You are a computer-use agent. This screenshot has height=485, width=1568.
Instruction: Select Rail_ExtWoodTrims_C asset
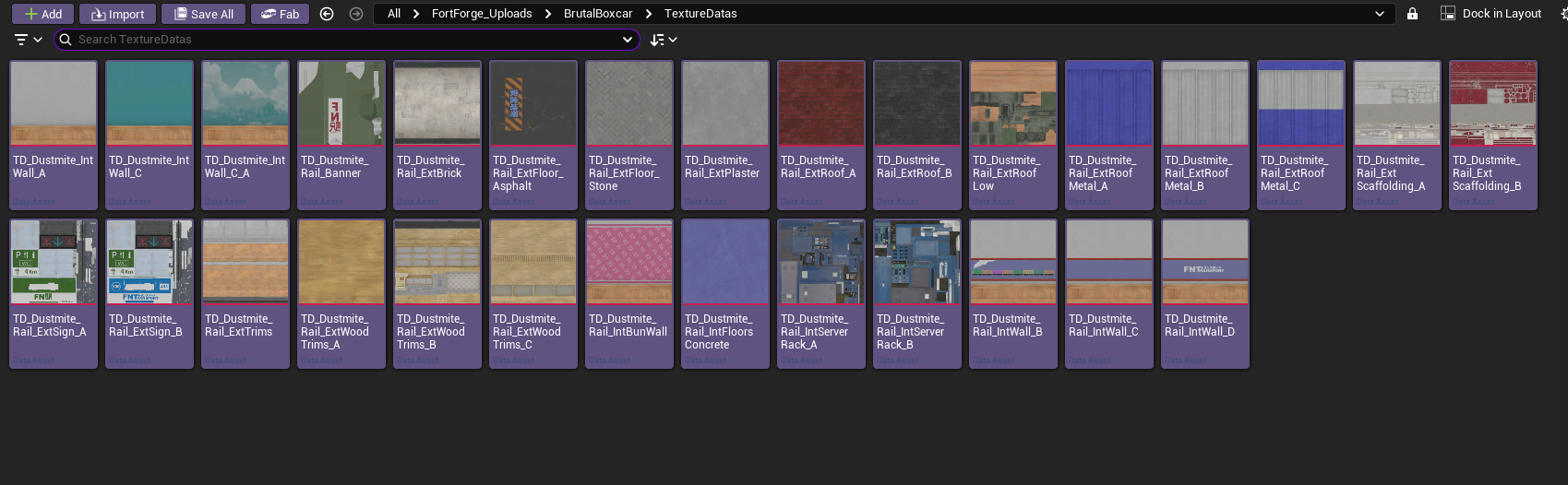pyautogui.click(x=533, y=293)
